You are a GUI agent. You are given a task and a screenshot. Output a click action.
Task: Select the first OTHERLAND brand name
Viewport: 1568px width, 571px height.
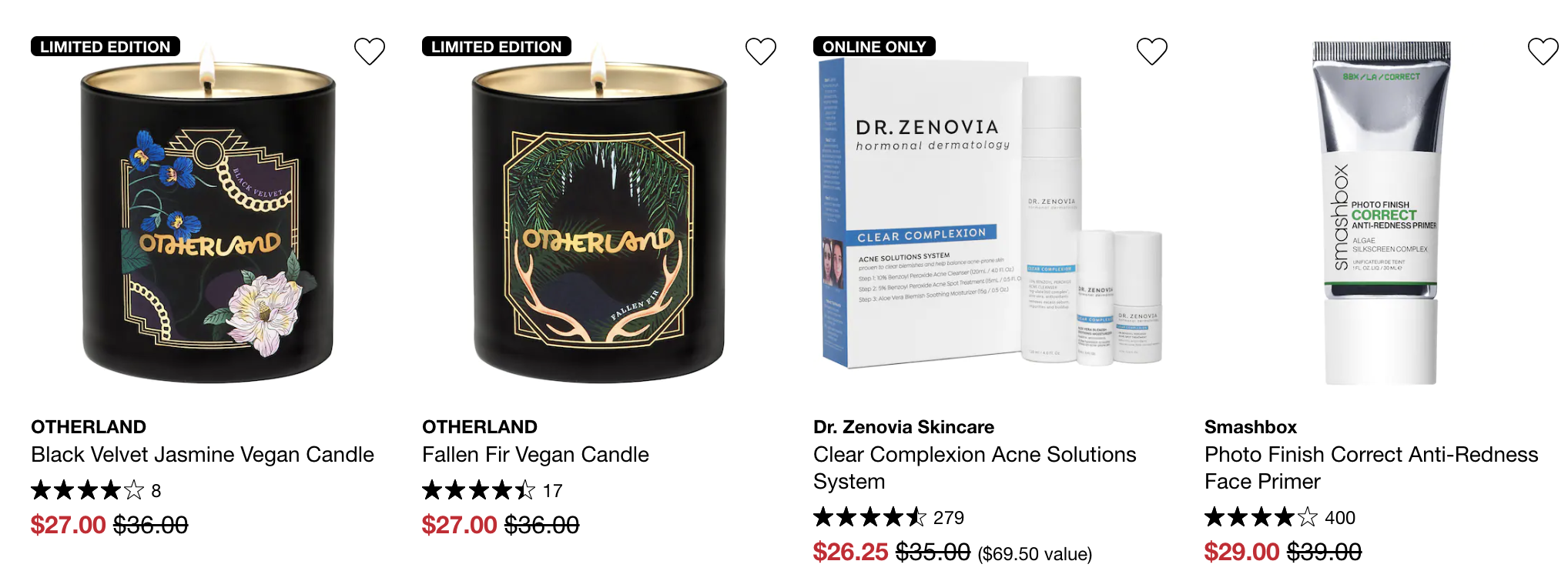pos(89,427)
